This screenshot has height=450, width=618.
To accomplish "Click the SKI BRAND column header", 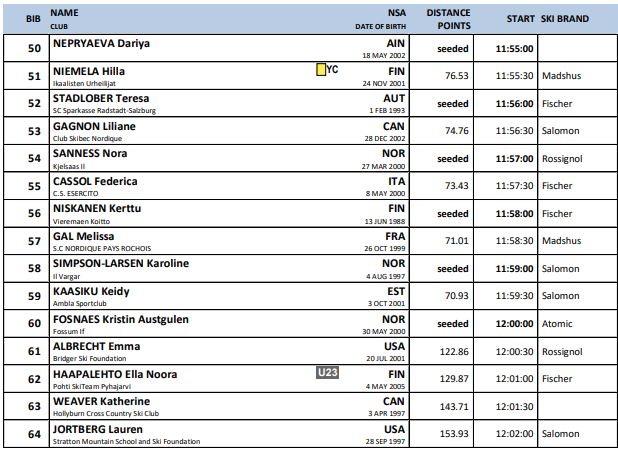I will [565, 19].
